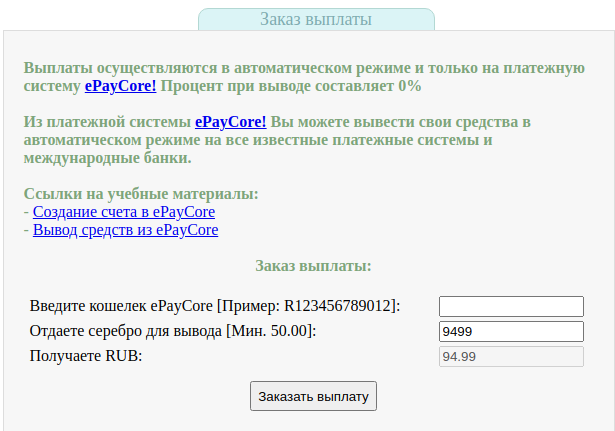Open 'Вывод средств из ePayCore' link
Viewport: 615px width, 431px height.
pos(126,230)
